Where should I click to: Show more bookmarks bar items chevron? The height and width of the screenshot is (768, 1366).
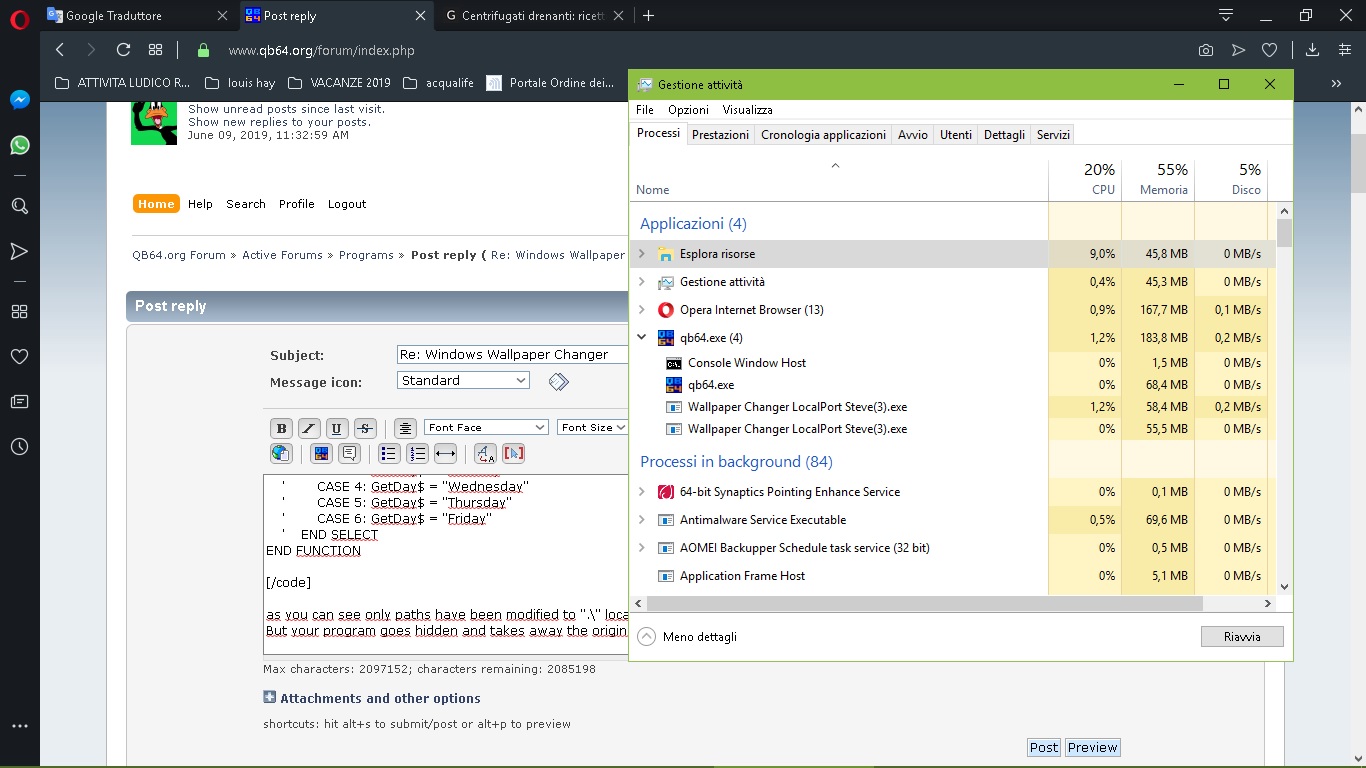(x=1336, y=83)
